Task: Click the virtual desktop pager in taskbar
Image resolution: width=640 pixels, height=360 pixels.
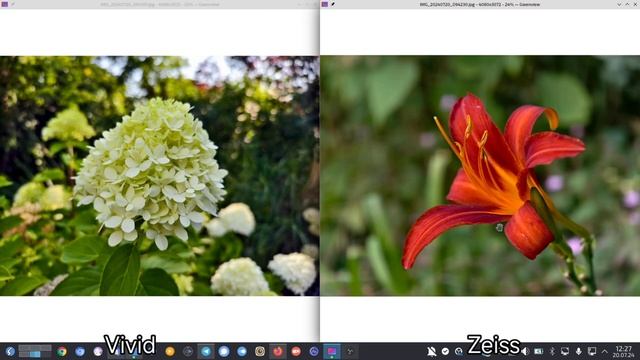Action: (35, 351)
